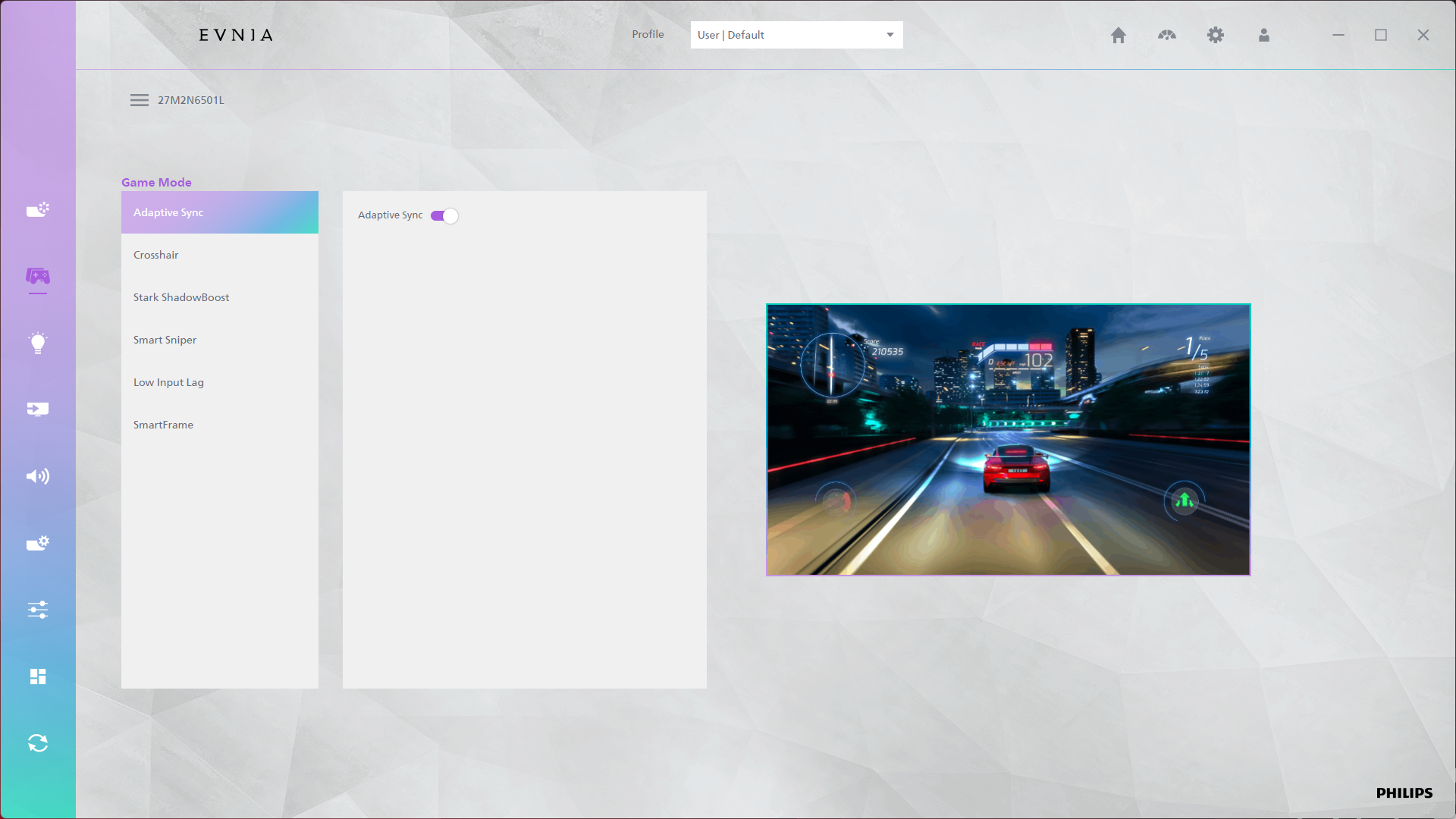Open the user account icon

point(1263,35)
